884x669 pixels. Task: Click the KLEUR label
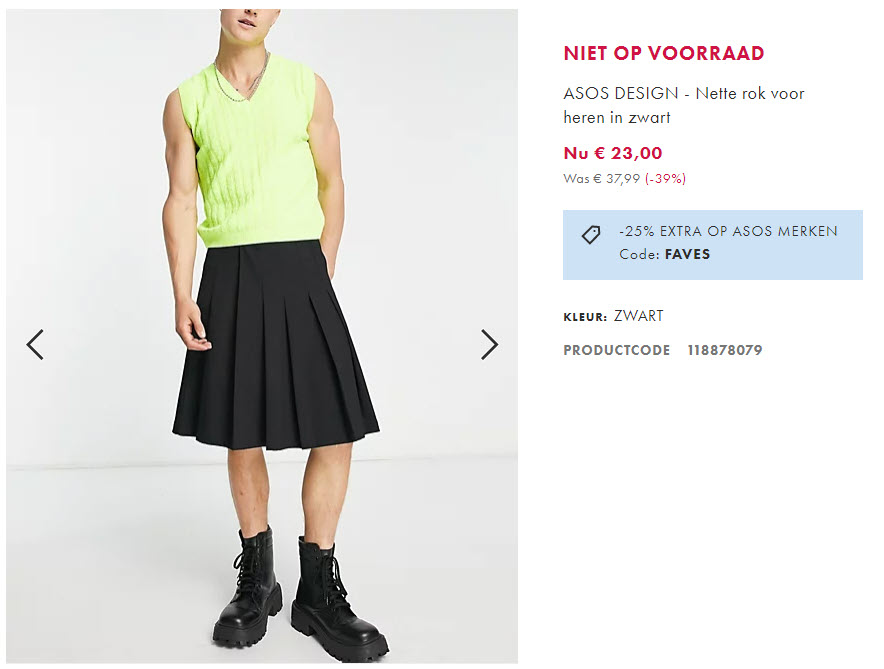pos(585,317)
